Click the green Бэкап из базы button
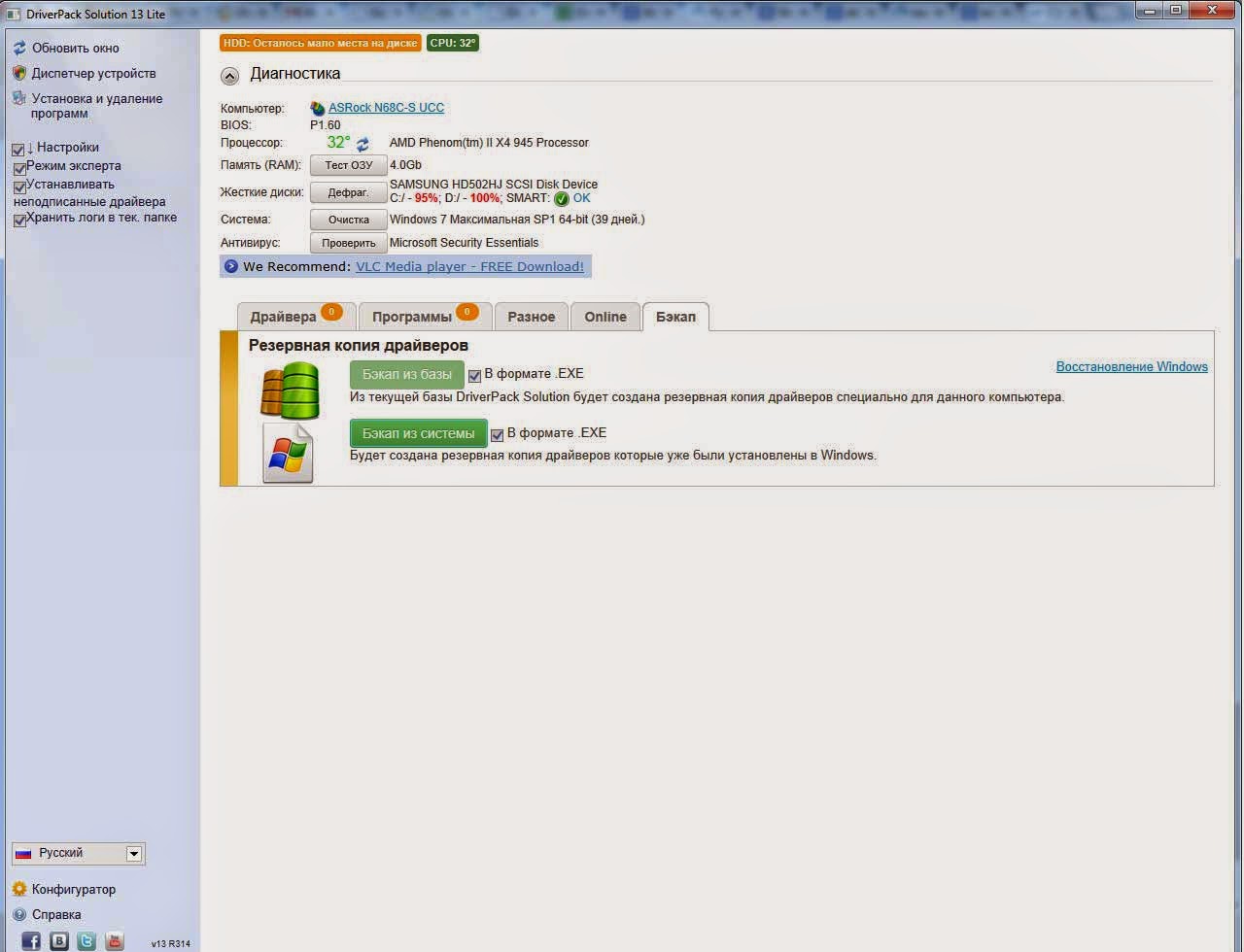The height and width of the screenshot is (952, 1244). (407, 374)
